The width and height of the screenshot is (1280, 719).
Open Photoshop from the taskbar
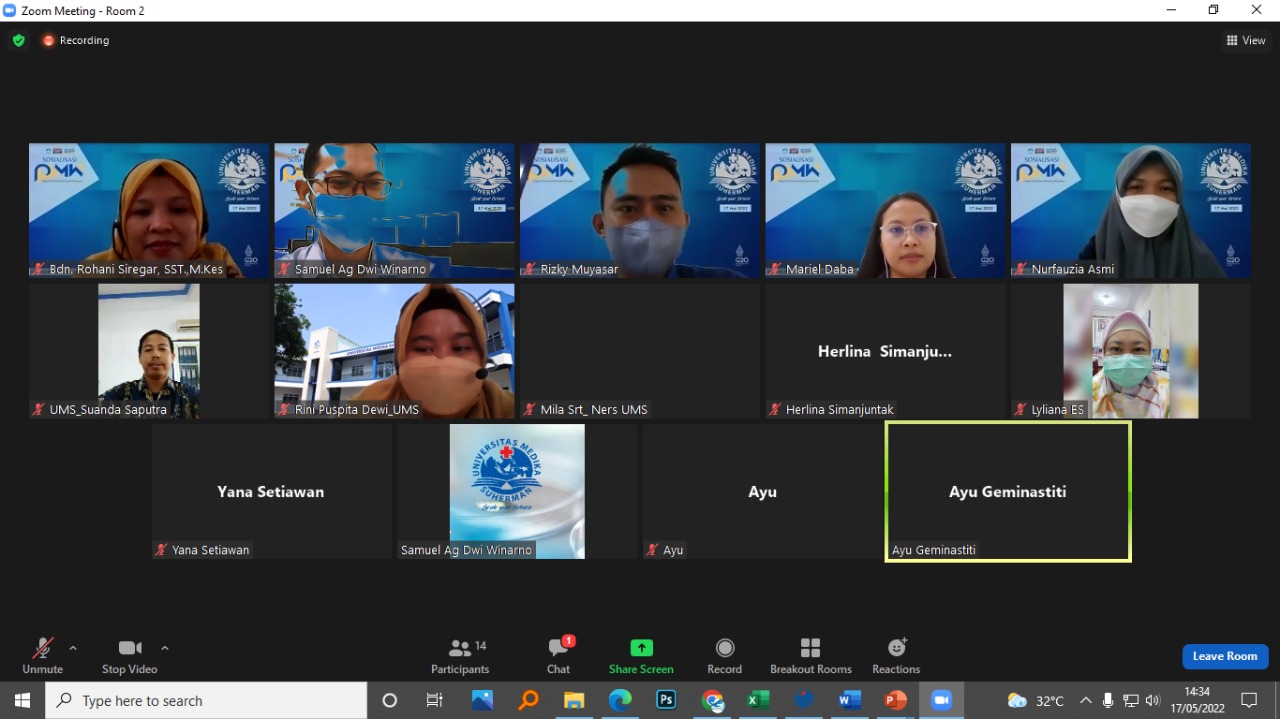tap(666, 701)
